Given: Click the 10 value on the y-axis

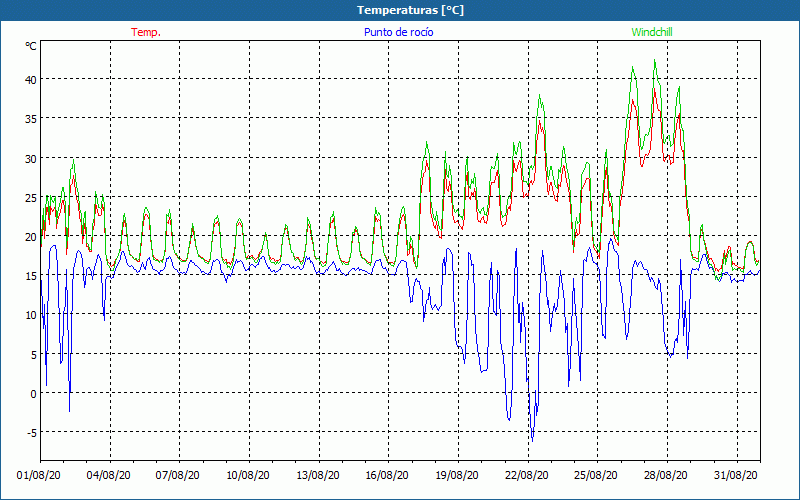Looking at the screenshot, I should click(x=31, y=315).
